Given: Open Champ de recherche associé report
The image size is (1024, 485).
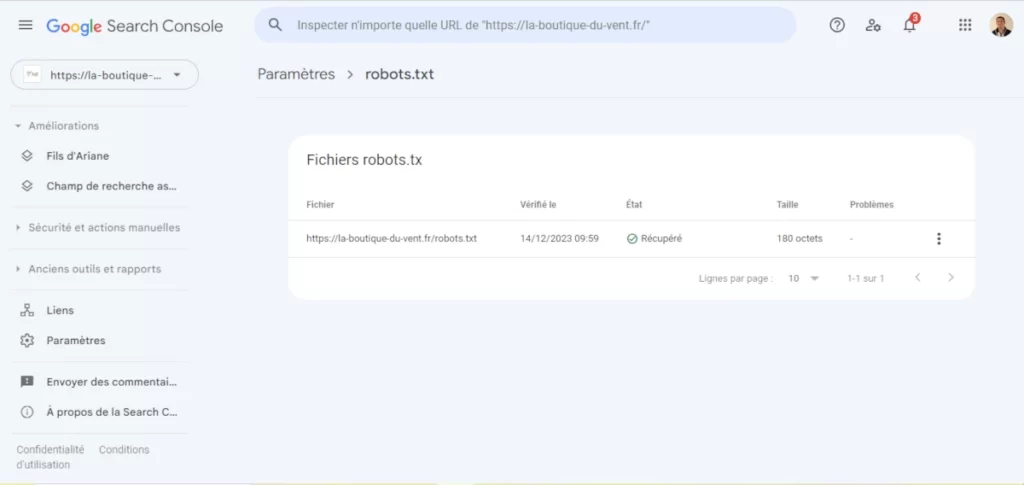Looking at the screenshot, I should pos(112,186).
